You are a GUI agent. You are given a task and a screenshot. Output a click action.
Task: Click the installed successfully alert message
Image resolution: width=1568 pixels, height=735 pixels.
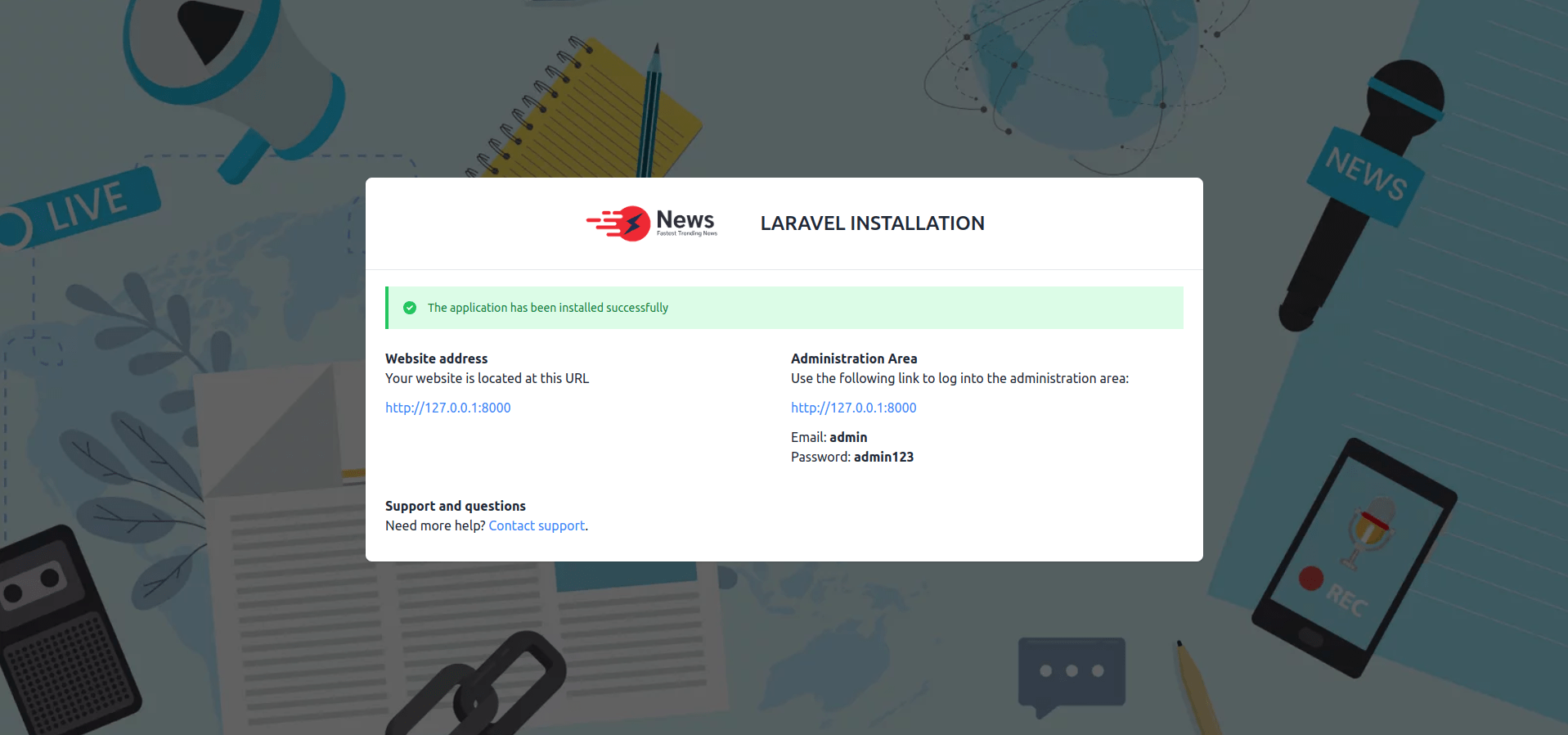[547, 308]
